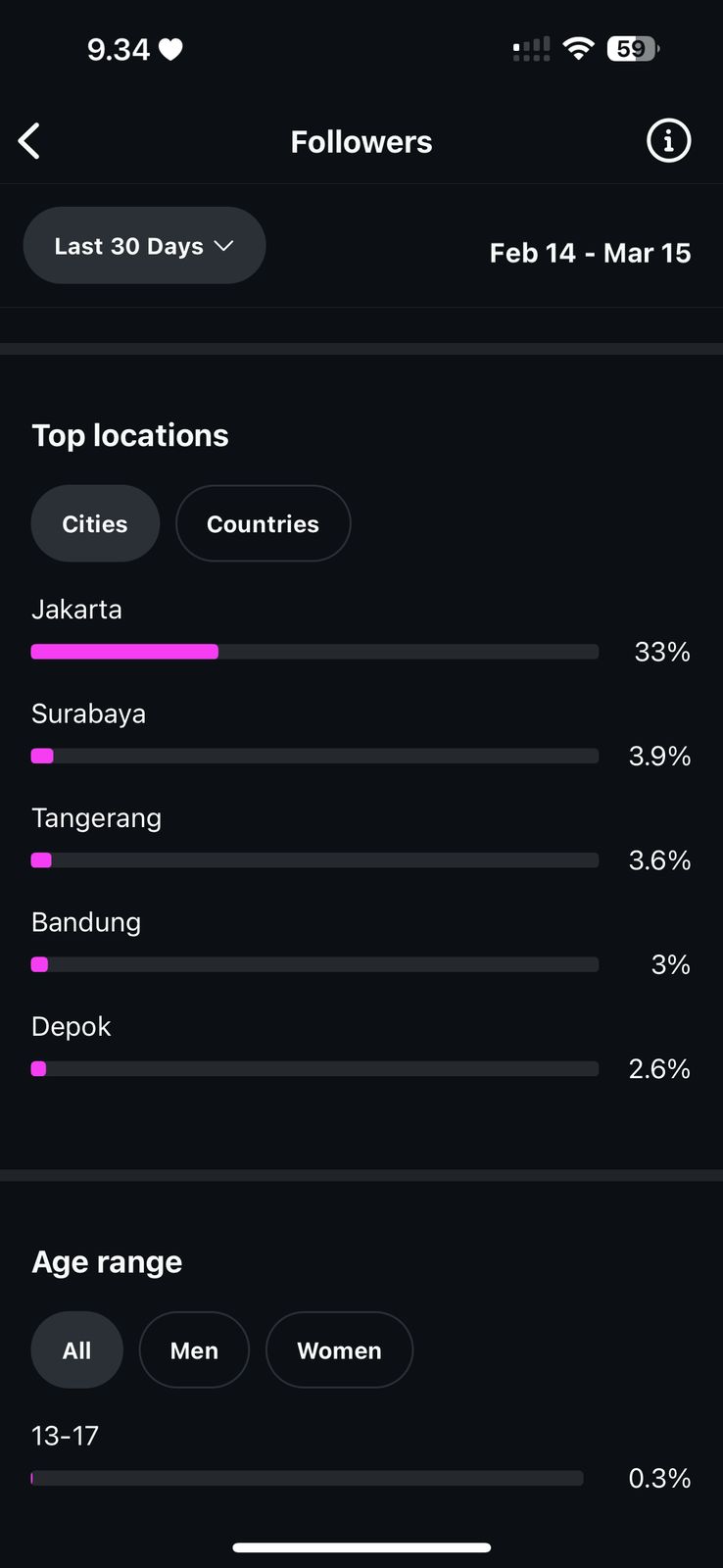Select the All age filter
Image resolution: width=723 pixels, height=1568 pixels.
tap(76, 1350)
